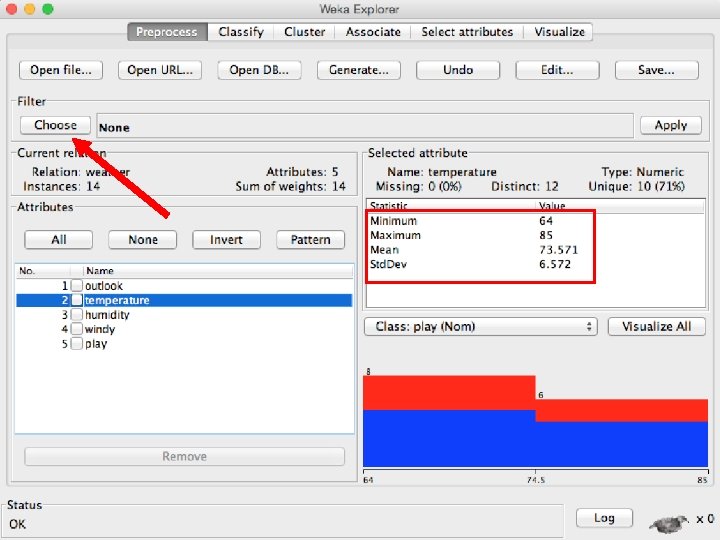The height and width of the screenshot is (540, 720).
Task: Switch to the Classify tab
Action: coord(241,32)
